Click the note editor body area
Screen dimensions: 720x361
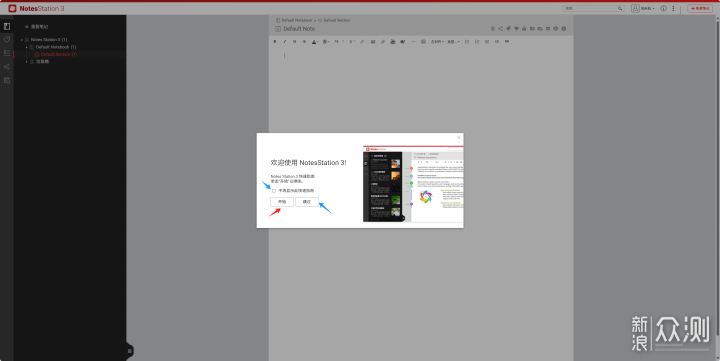click(421, 204)
